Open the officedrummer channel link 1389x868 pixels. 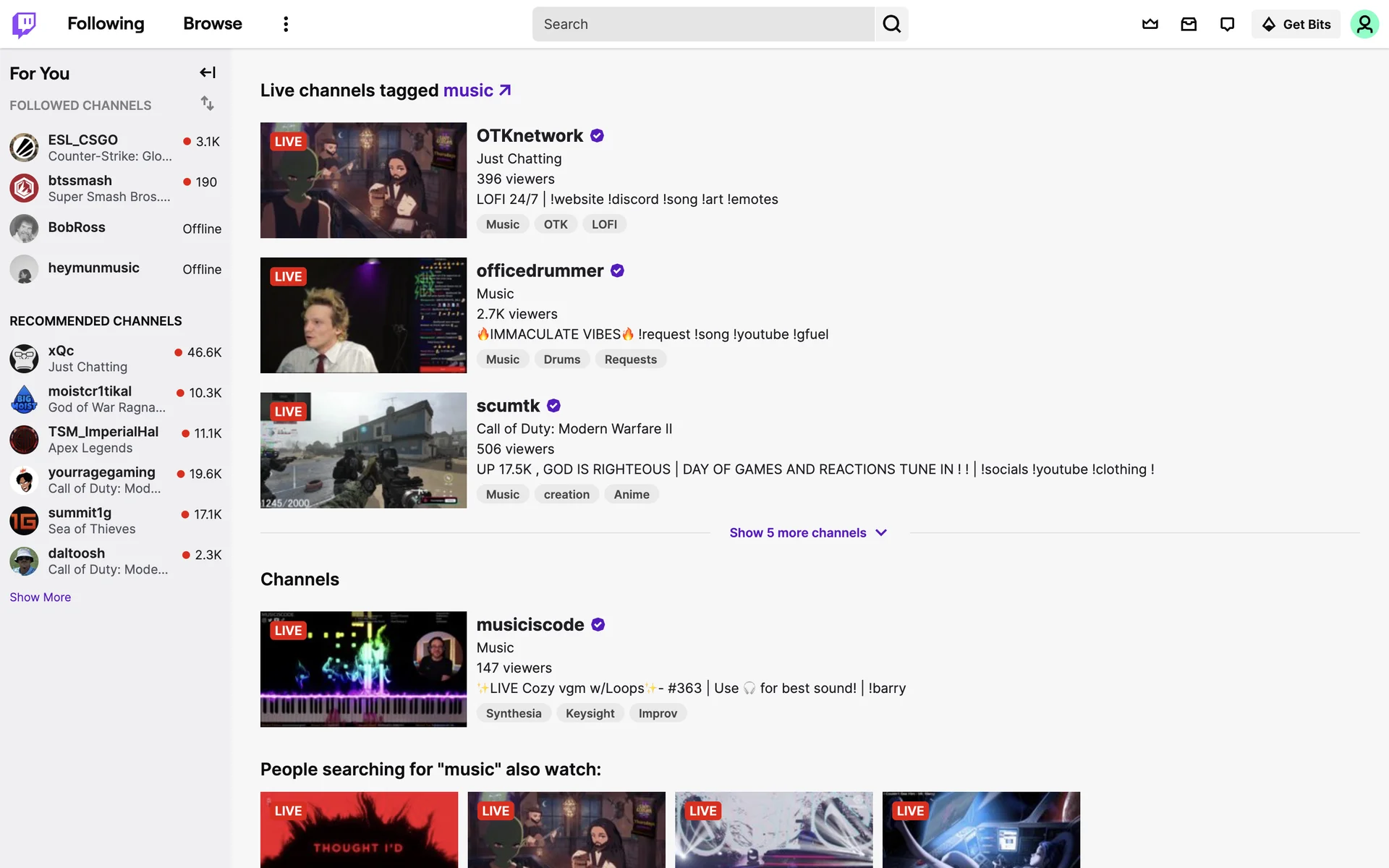[540, 271]
